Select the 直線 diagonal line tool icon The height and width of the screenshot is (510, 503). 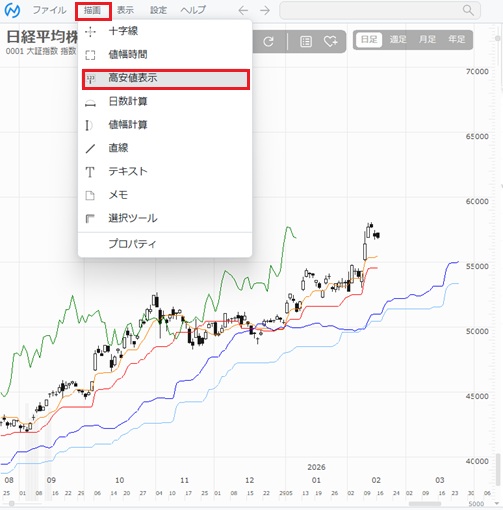90,148
